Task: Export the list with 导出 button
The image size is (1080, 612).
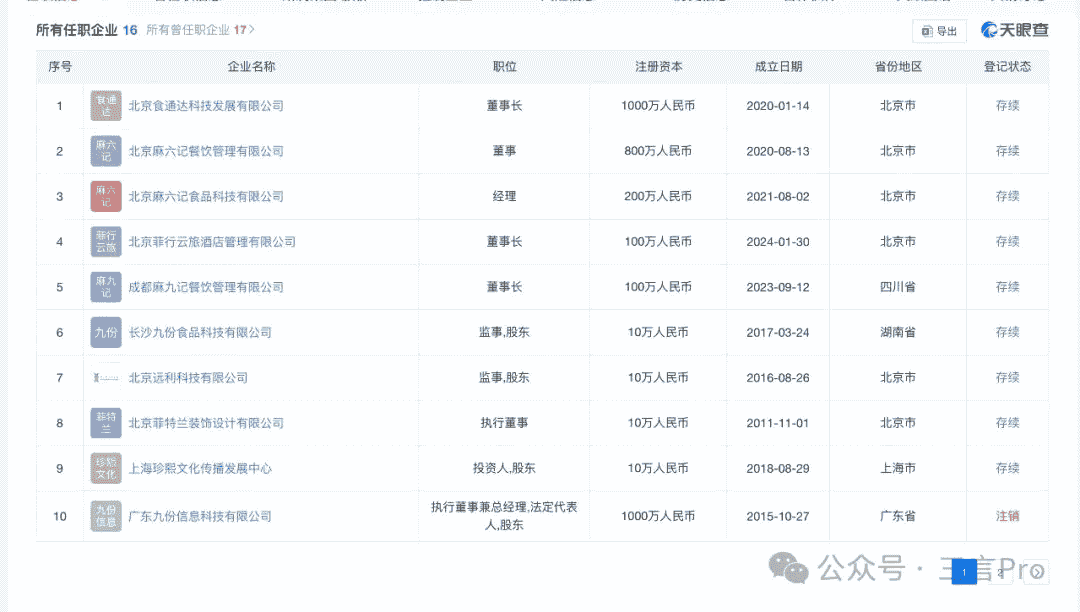Action: pyautogui.click(x=939, y=31)
